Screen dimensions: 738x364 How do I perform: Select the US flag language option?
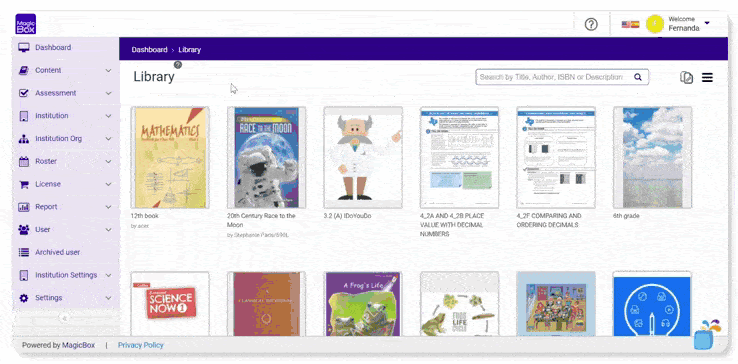[626, 24]
